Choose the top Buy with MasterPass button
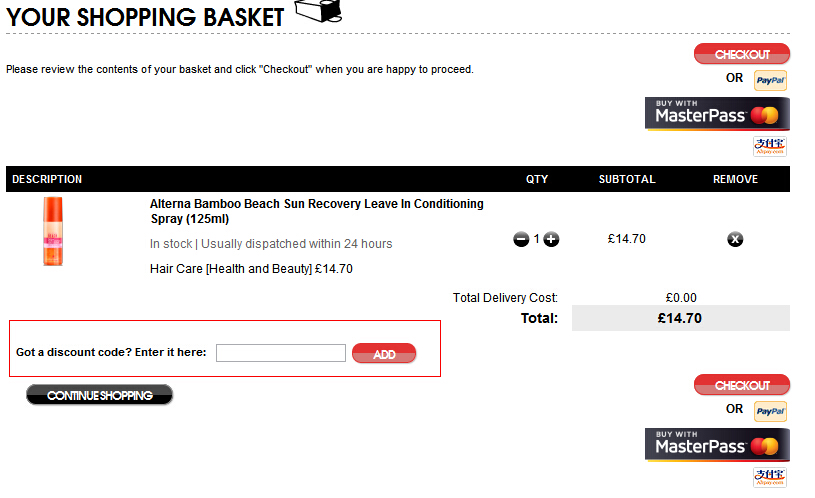Image resolution: width=815 pixels, height=498 pixels. 717,114
